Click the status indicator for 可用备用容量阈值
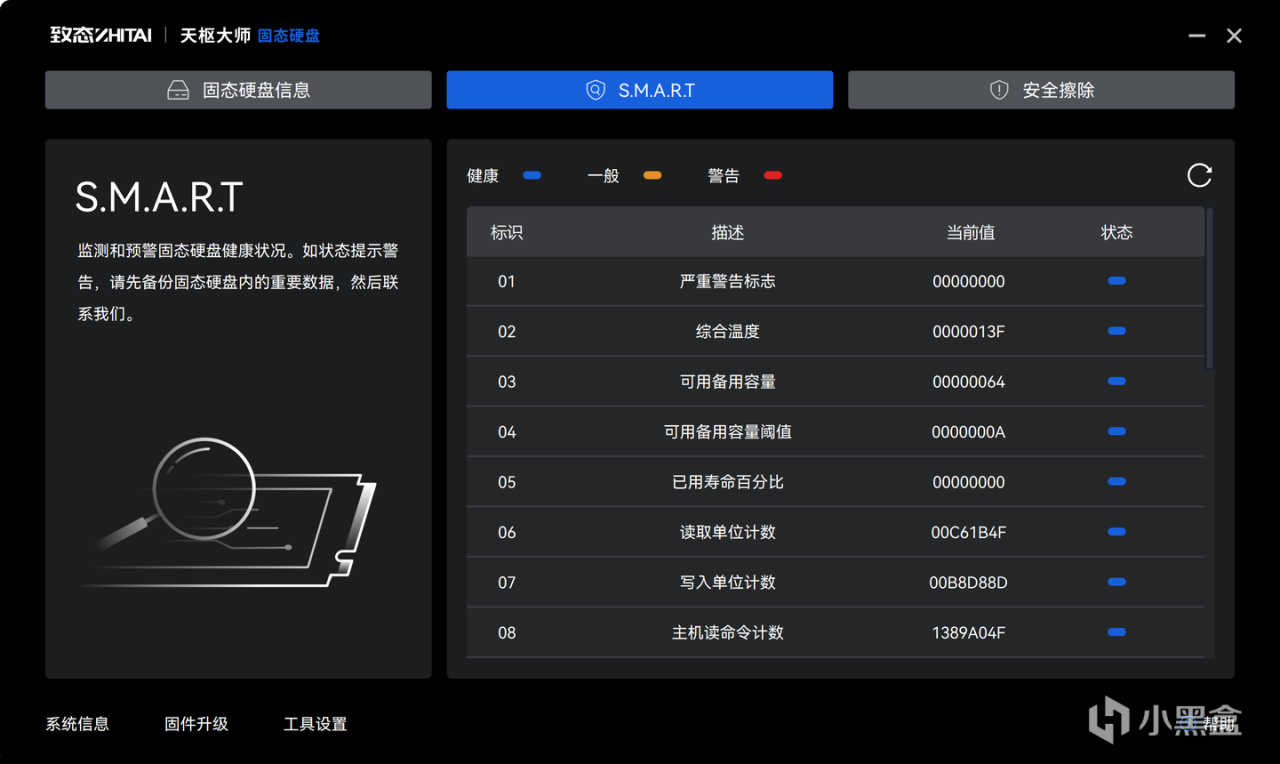Viewport: 1280px width, 764px height. pos(1117,432)
